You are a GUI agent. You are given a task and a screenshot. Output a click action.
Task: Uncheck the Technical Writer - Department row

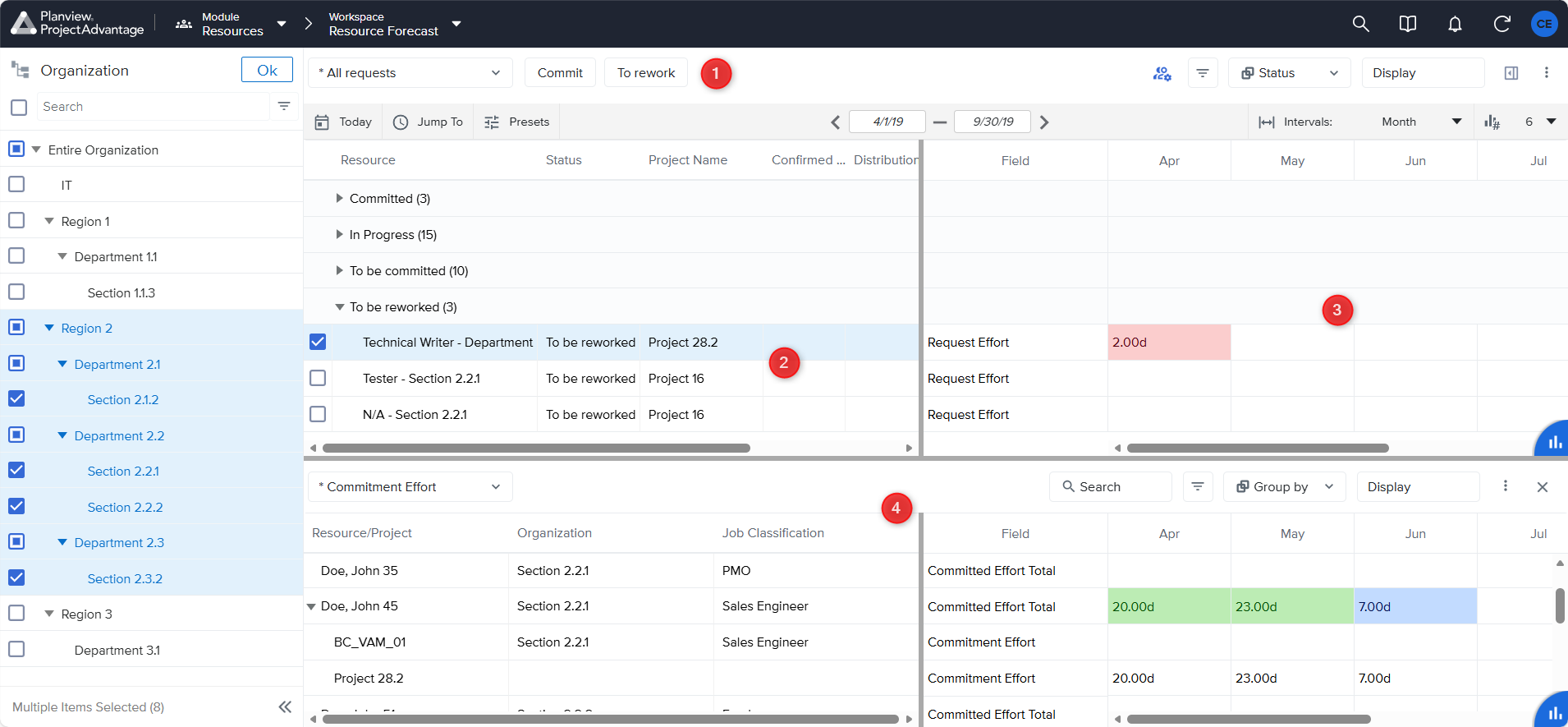click(318, 342)
